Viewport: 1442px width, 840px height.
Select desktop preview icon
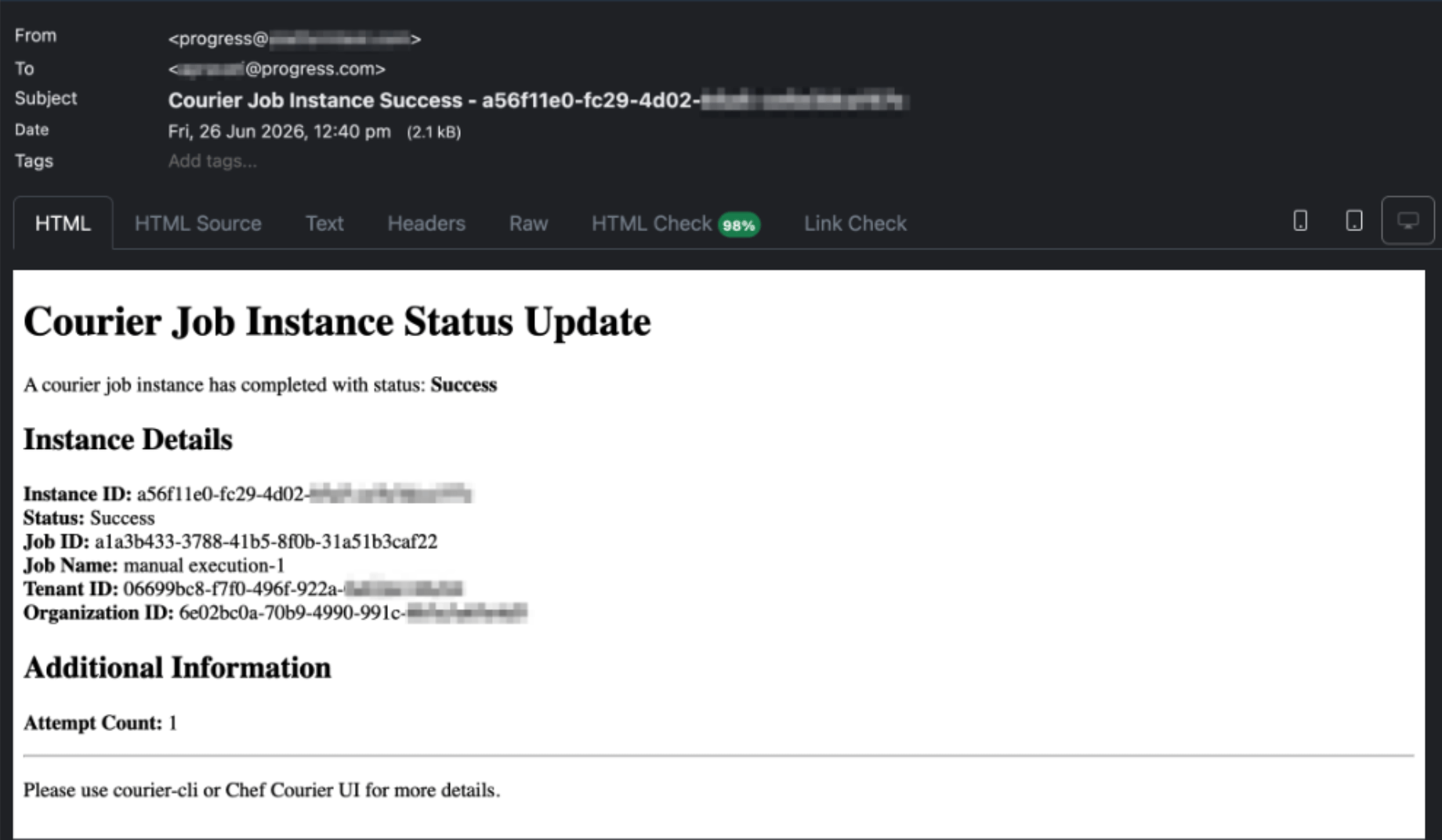pos(1408,221)
